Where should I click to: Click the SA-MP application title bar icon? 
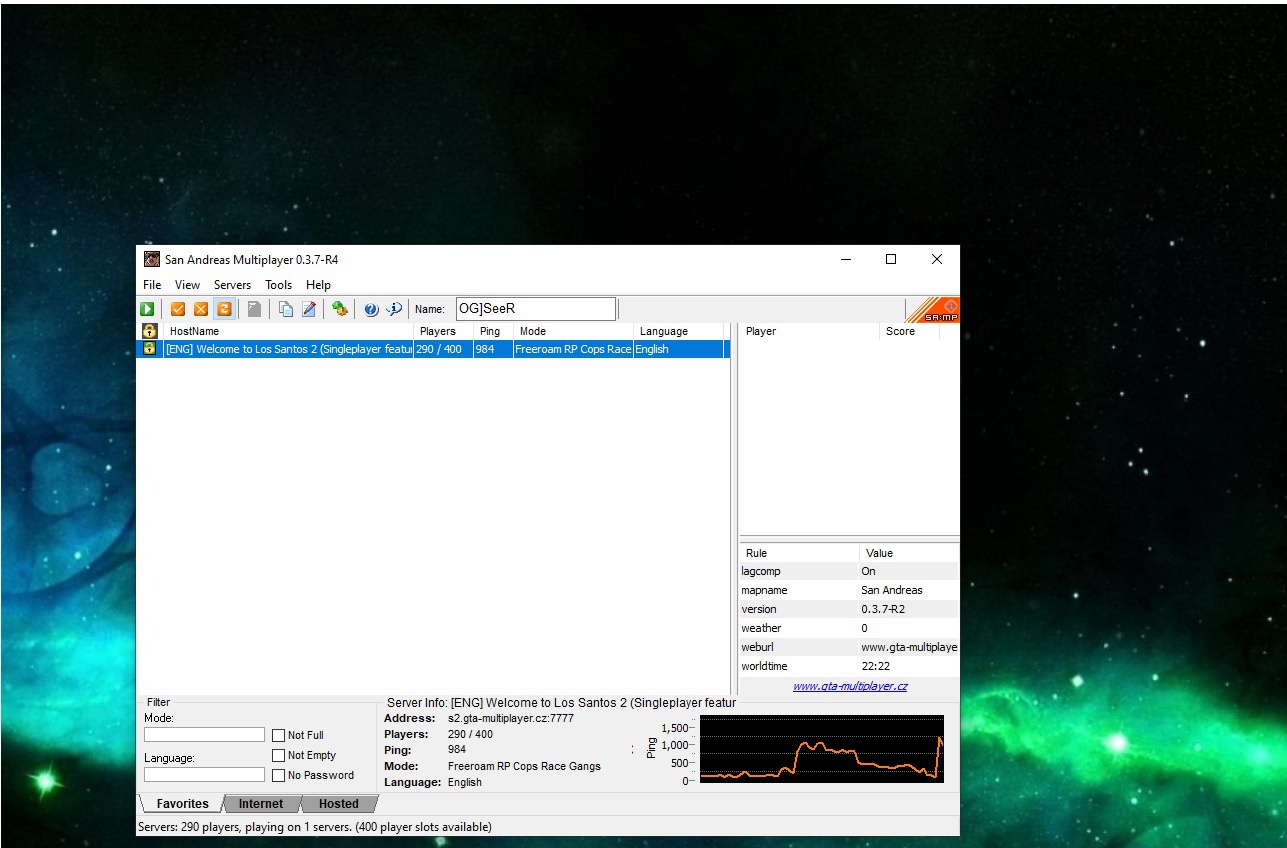[152, 259]
